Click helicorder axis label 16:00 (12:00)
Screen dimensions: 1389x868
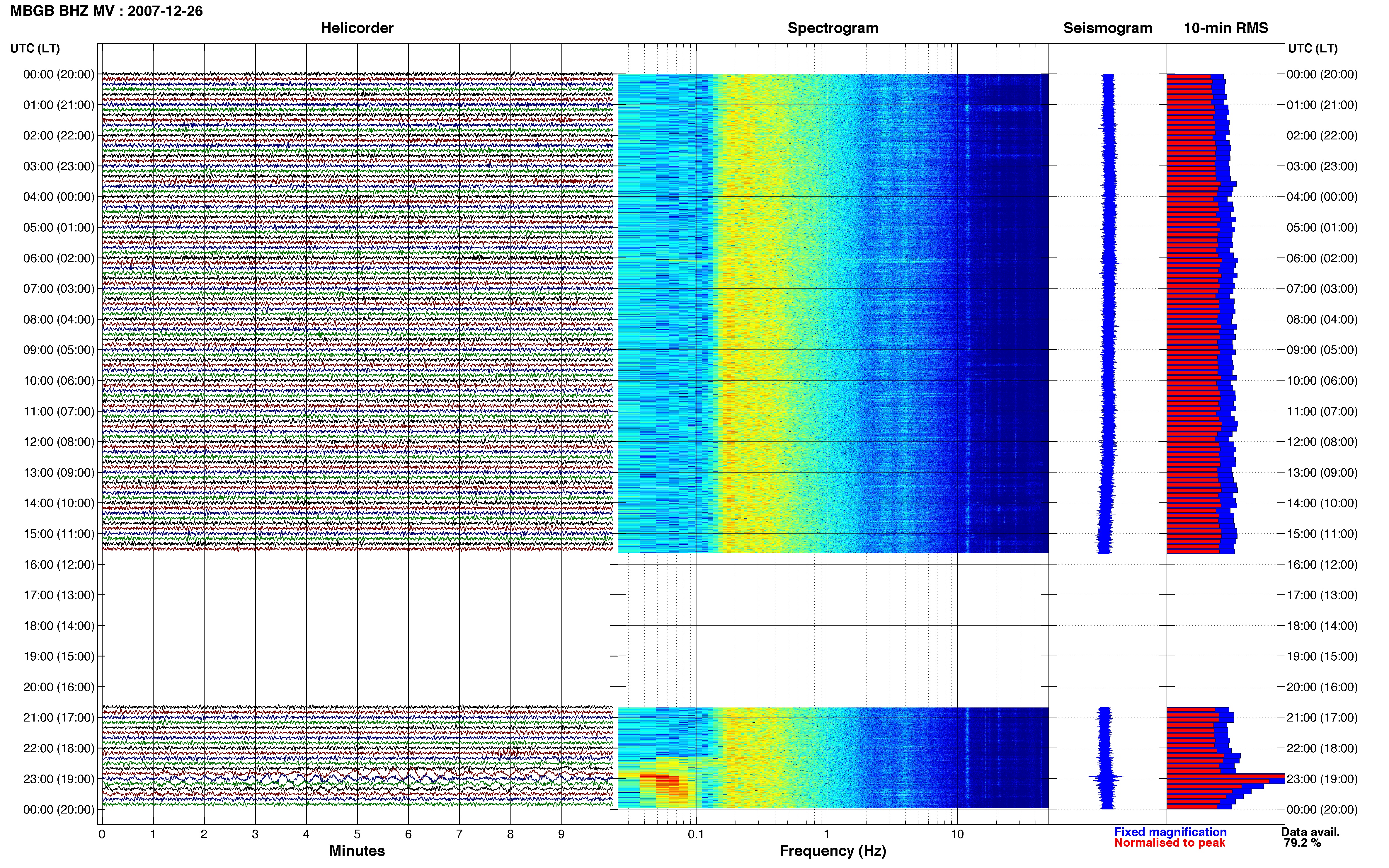point(59,564)
